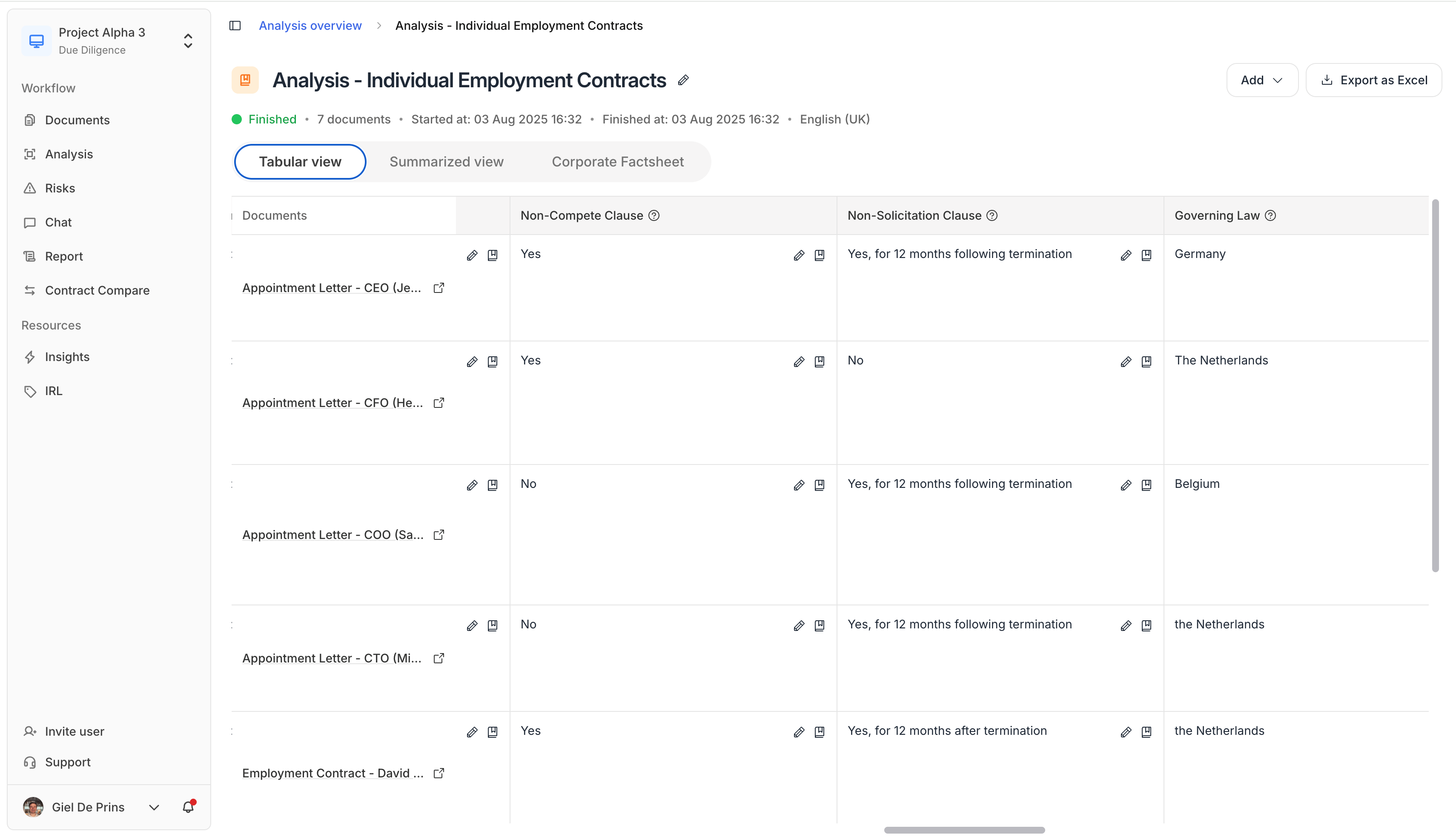This screenshot has width=1456, height=837.
Task: Switch to Summarized view tab
Action: click(447, 161)
